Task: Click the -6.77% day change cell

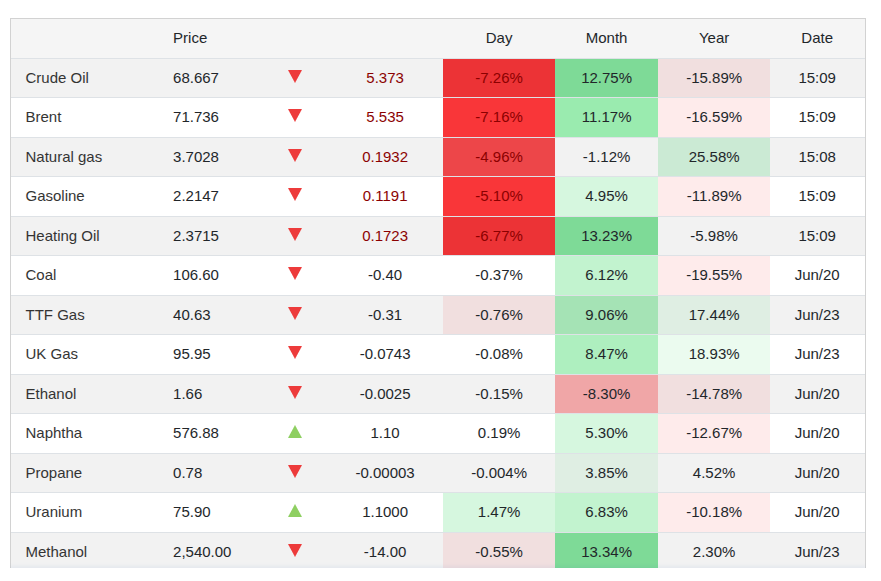Action: (x=499, y=236)
